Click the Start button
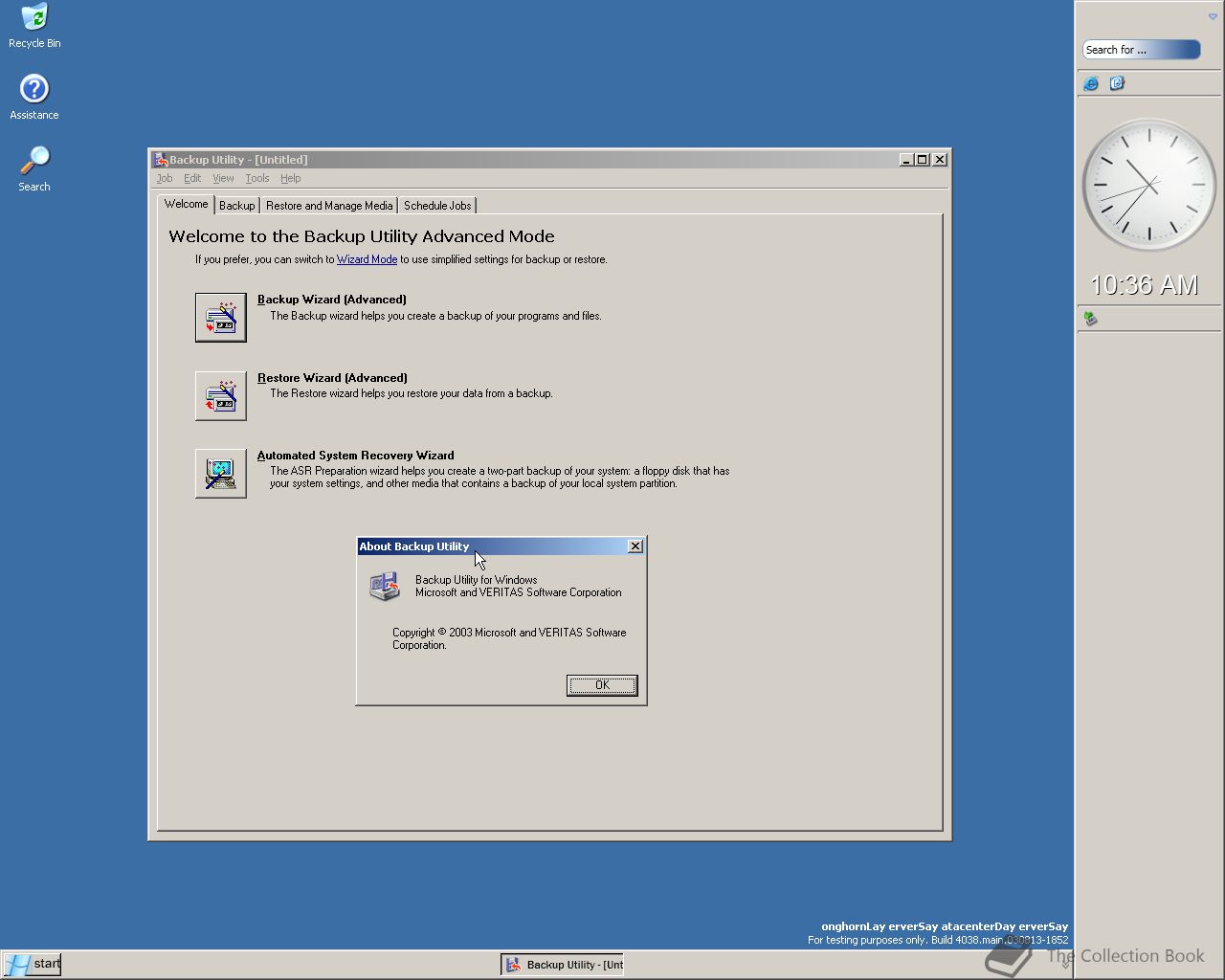Image resolution: width=1225 pixels, height=980 pixels. click(x=32, y=964)
